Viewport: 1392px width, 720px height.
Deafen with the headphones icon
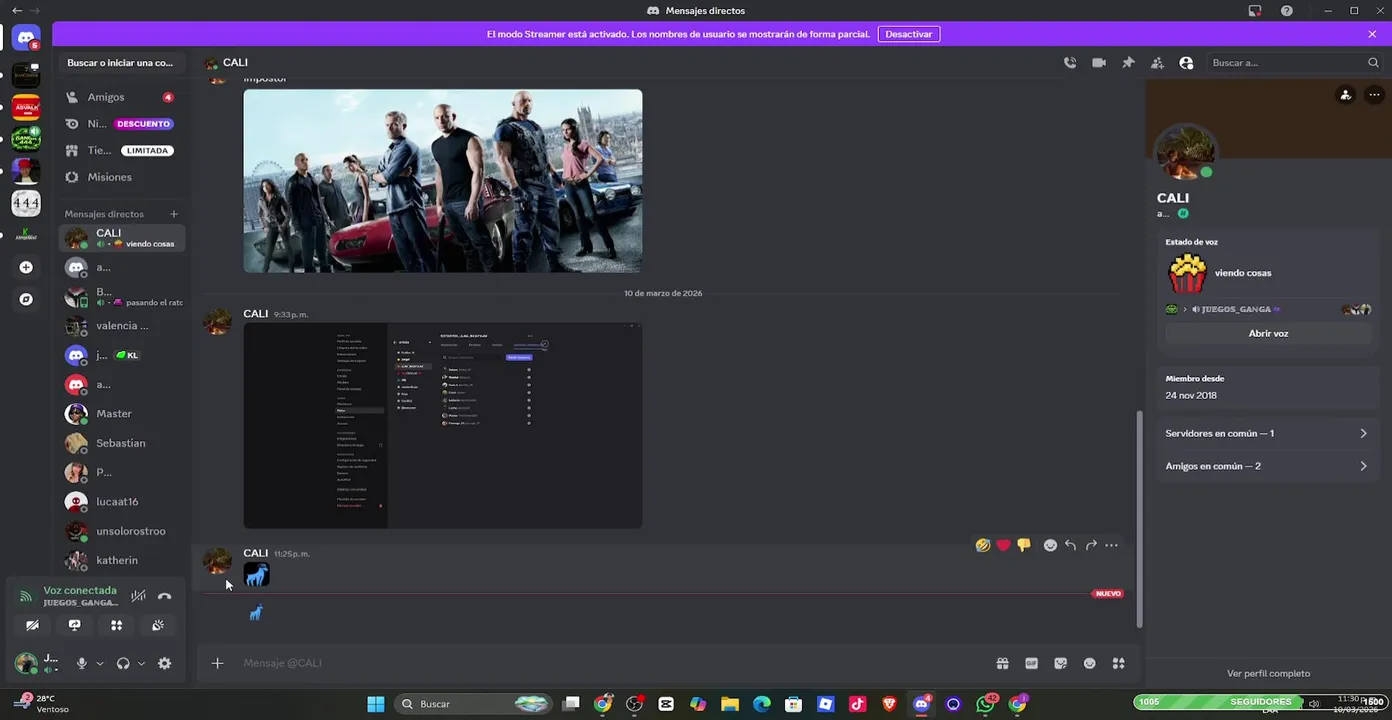123,663
